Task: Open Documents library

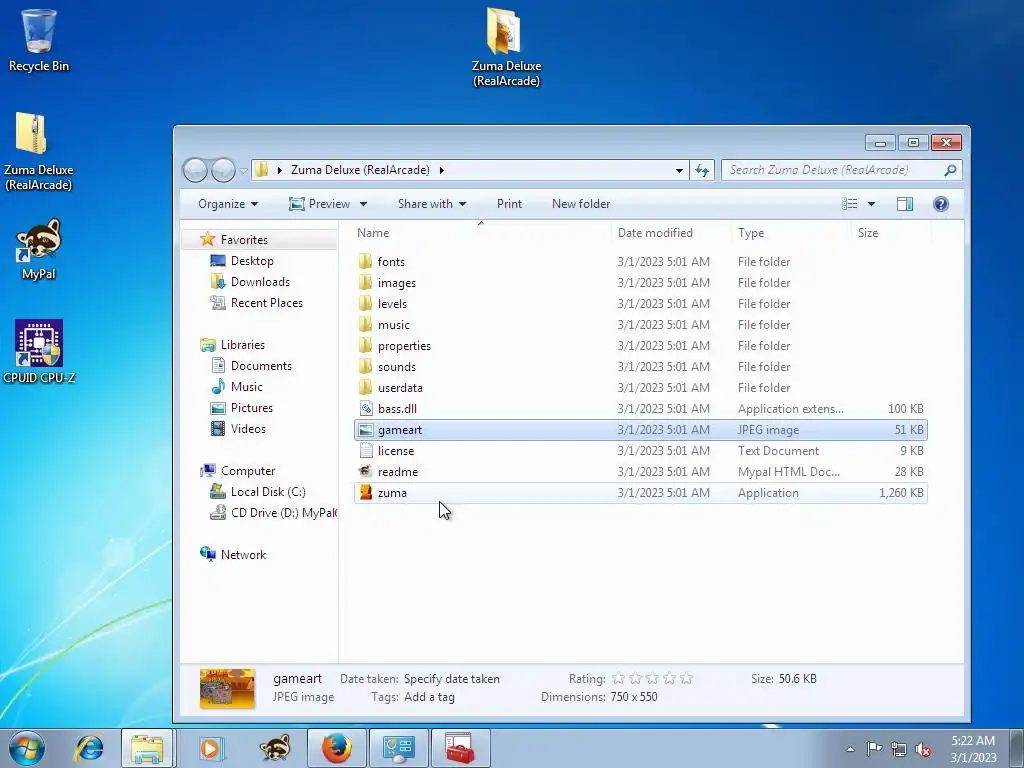Action: 261,366
